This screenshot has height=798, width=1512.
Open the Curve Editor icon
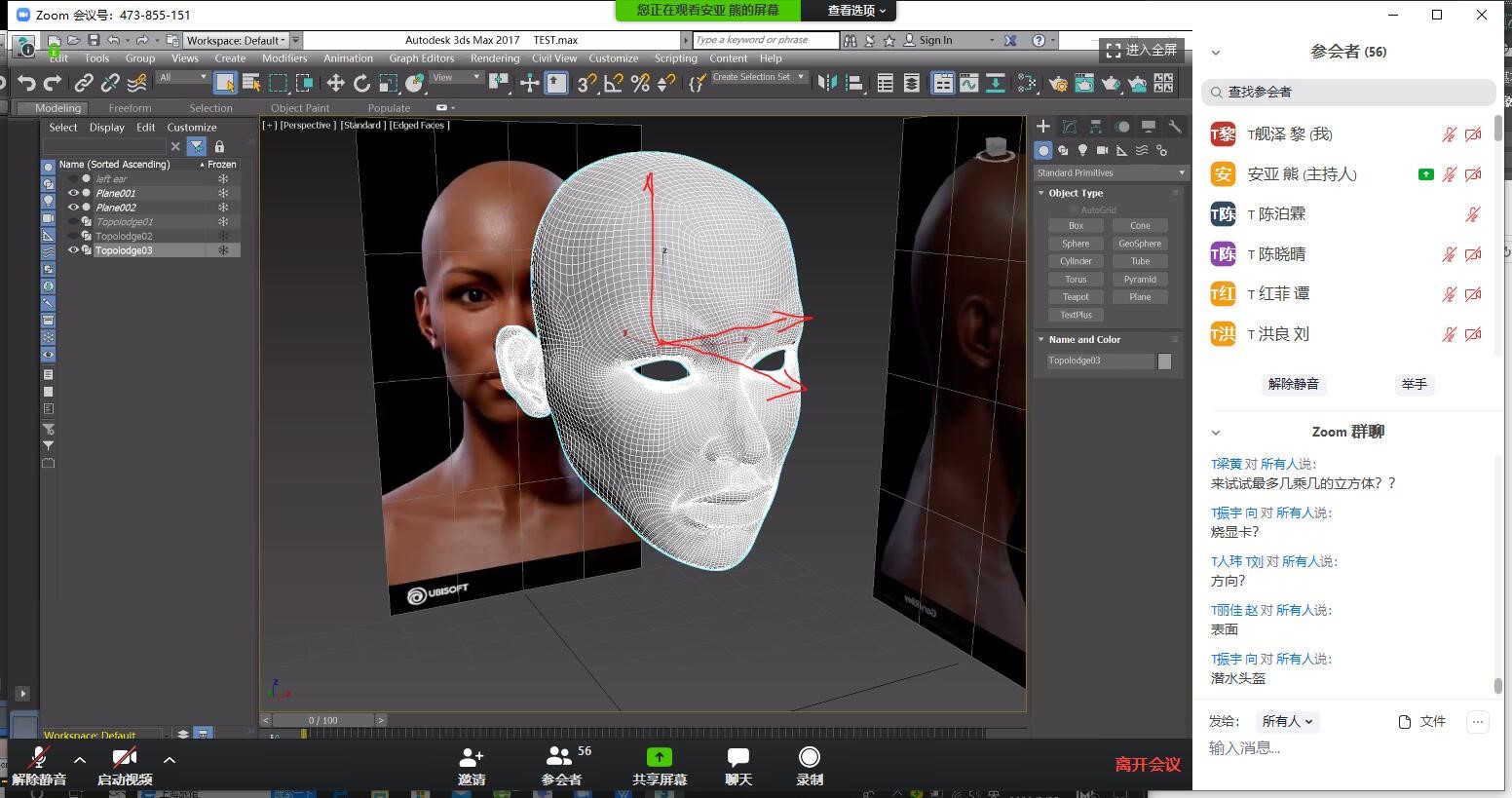coord(968,84)
